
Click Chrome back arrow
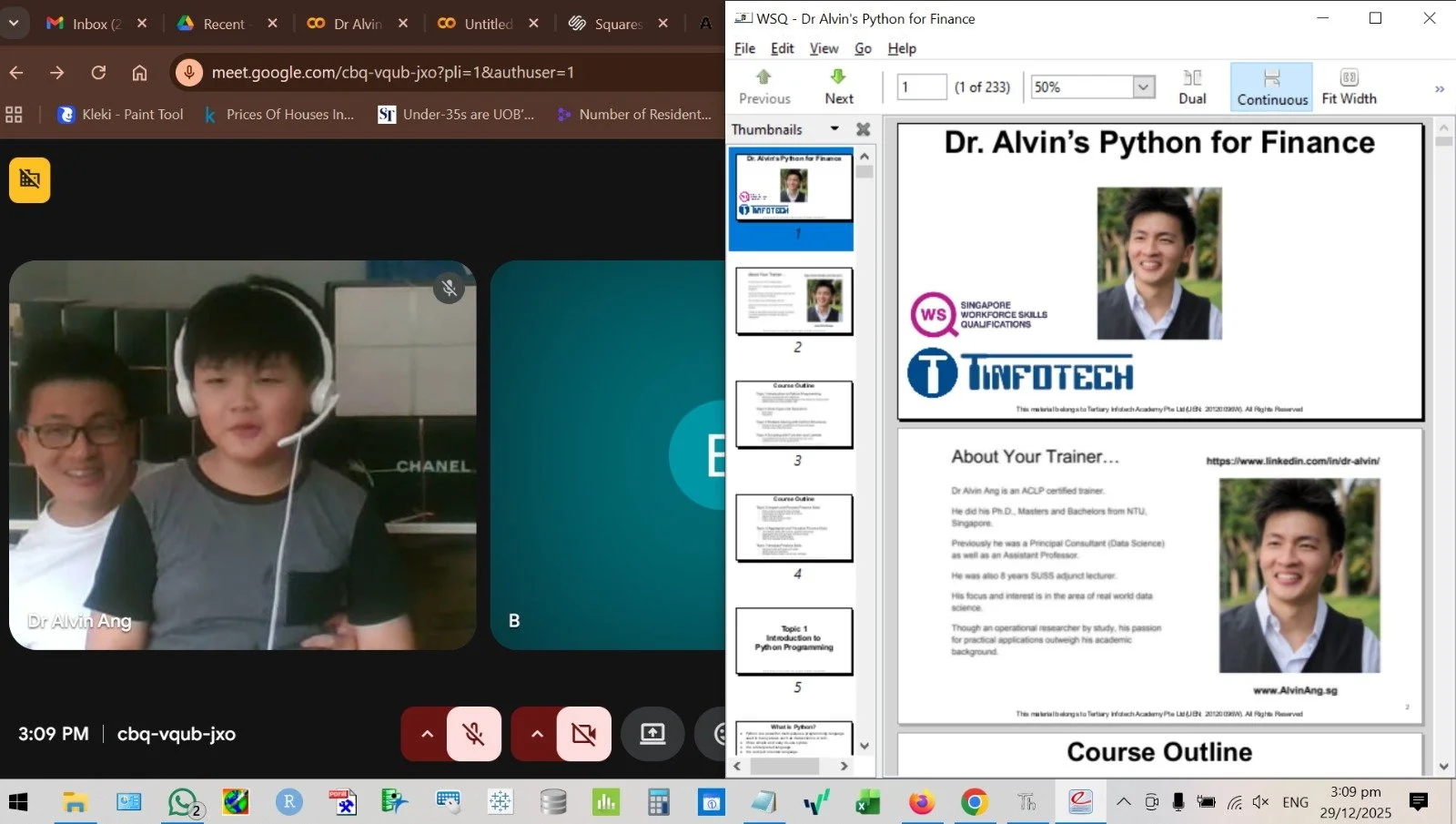[16, 73]
